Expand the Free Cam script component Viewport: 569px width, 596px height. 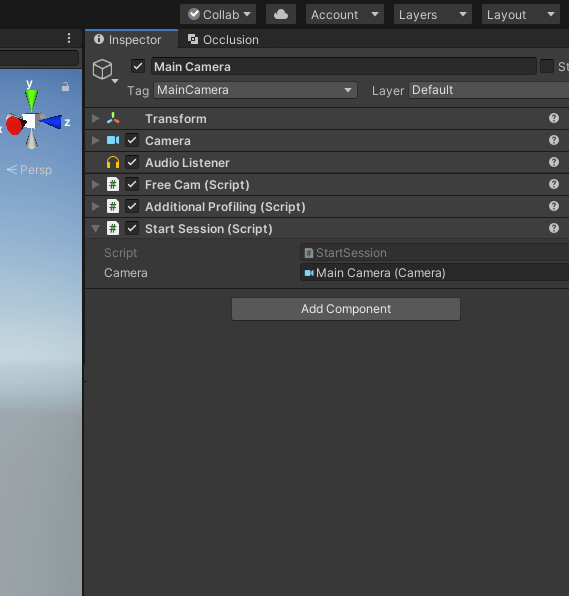[95, 185]
